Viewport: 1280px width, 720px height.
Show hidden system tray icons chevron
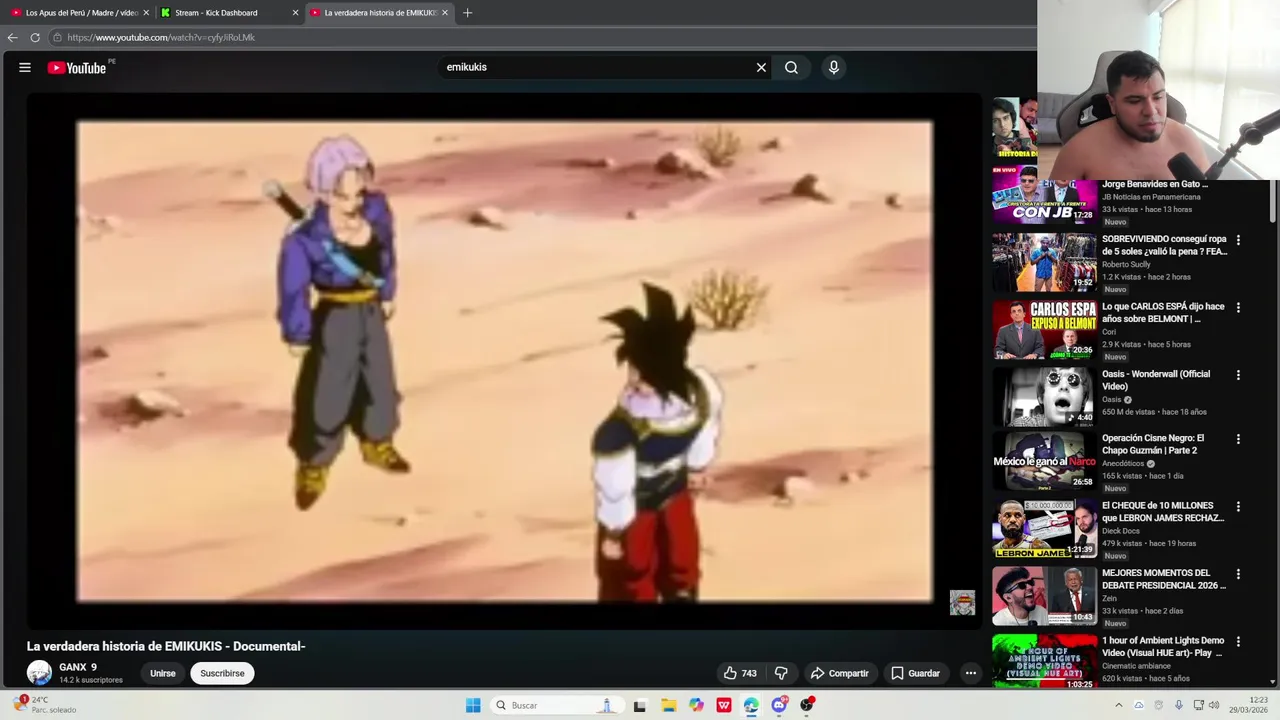pyautogui.click(x=1119, y=705)
